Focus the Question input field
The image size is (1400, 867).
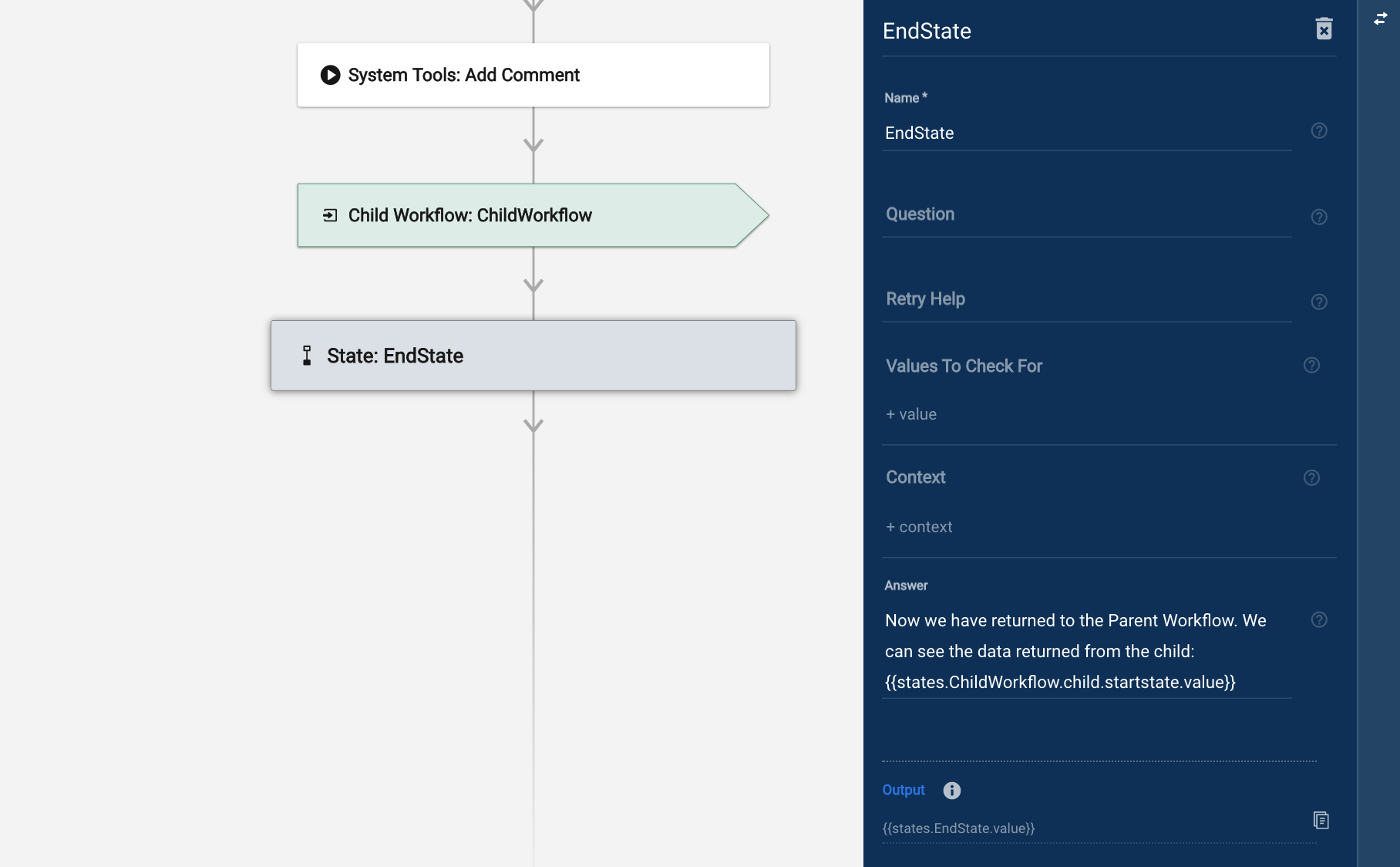(x=1087, y=215)
